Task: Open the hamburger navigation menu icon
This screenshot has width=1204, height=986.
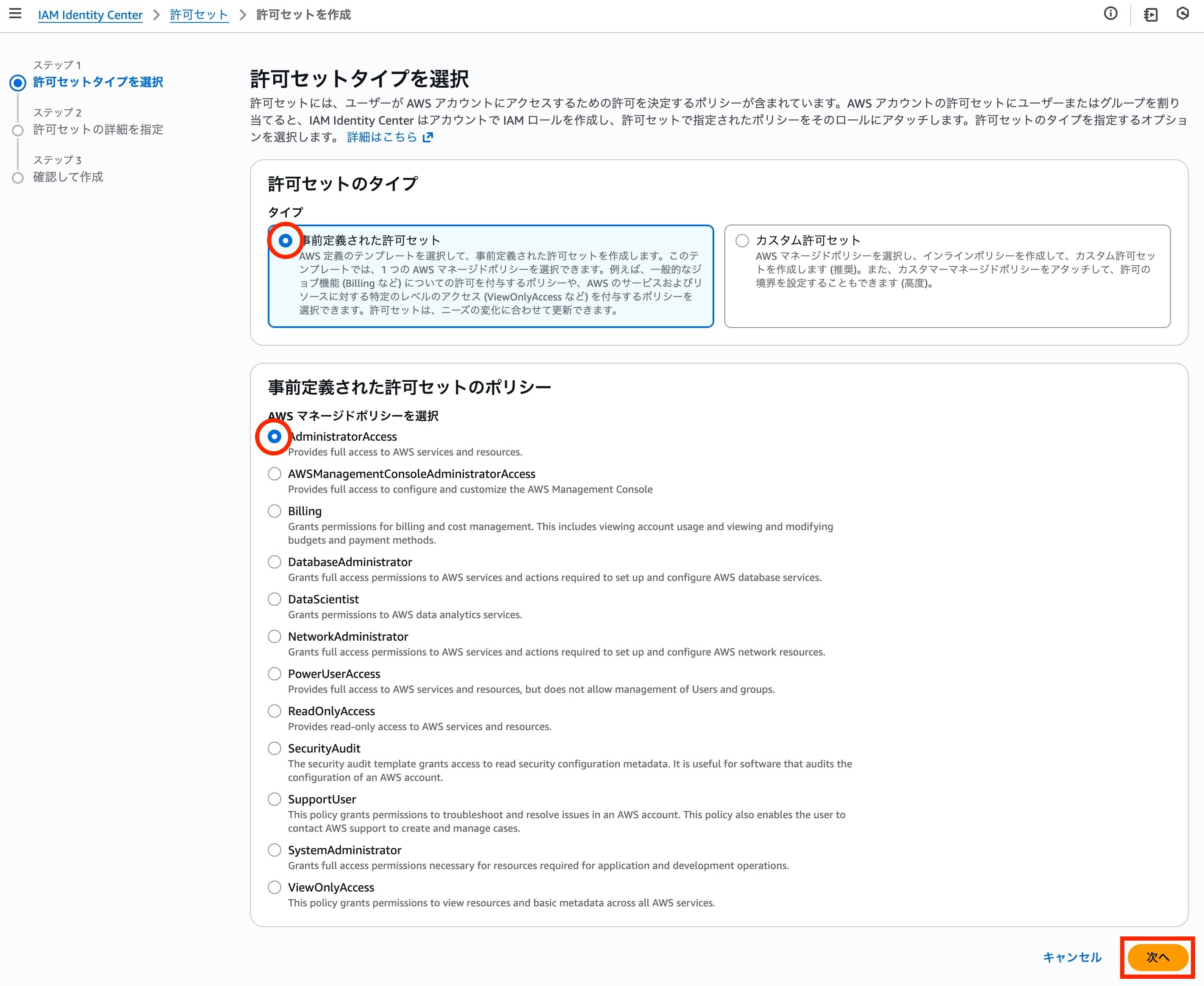Action: [x=15, y=14]
